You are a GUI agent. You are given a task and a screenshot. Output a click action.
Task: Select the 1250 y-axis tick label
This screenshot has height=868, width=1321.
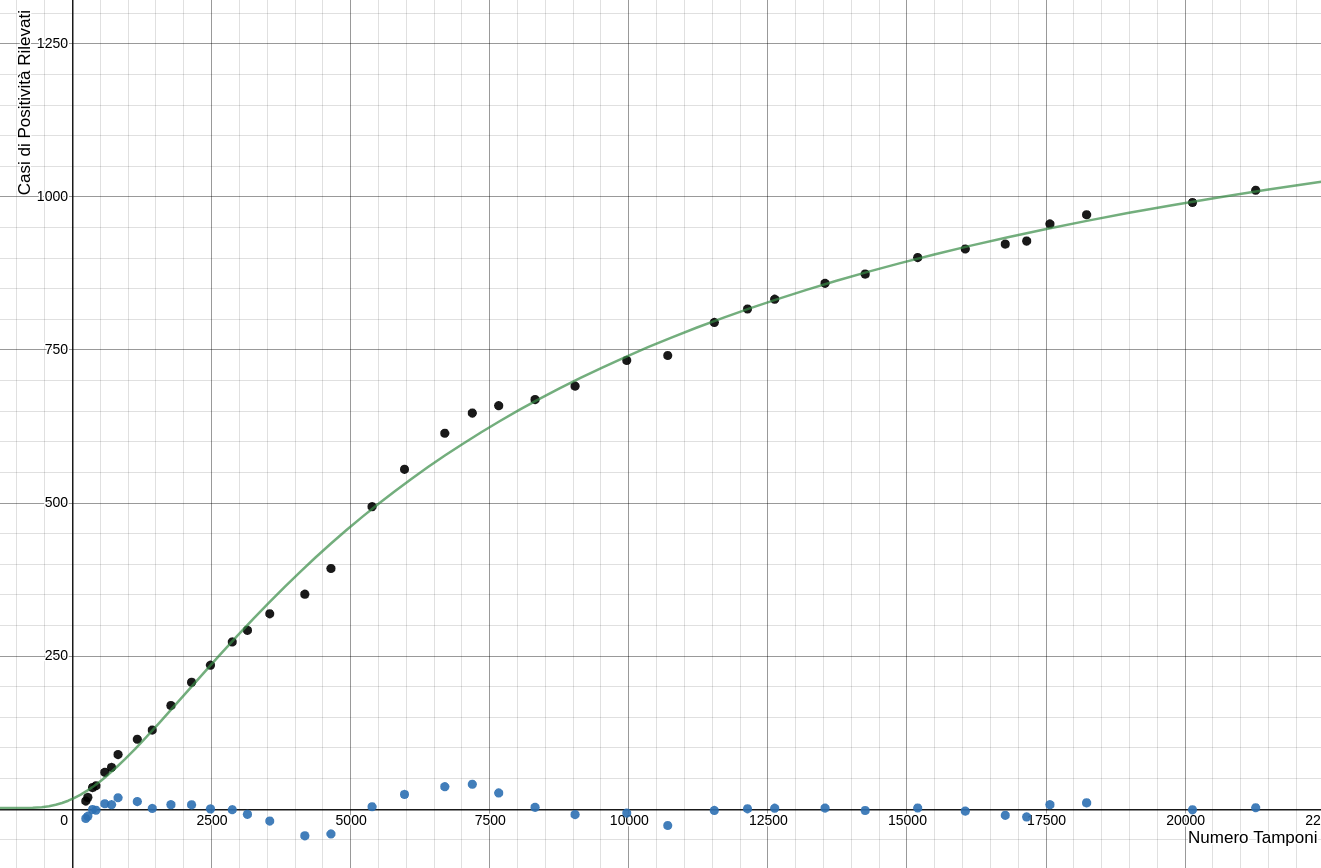point(52,43)
